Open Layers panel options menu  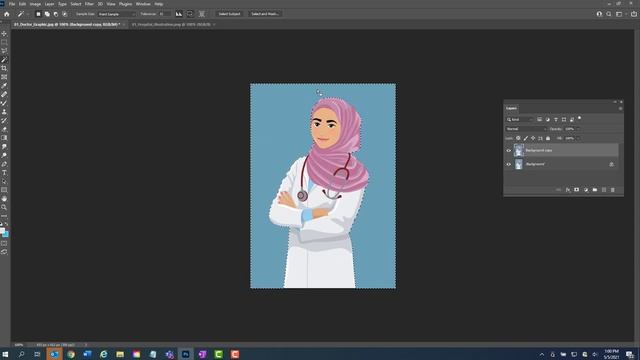[620, 109]
